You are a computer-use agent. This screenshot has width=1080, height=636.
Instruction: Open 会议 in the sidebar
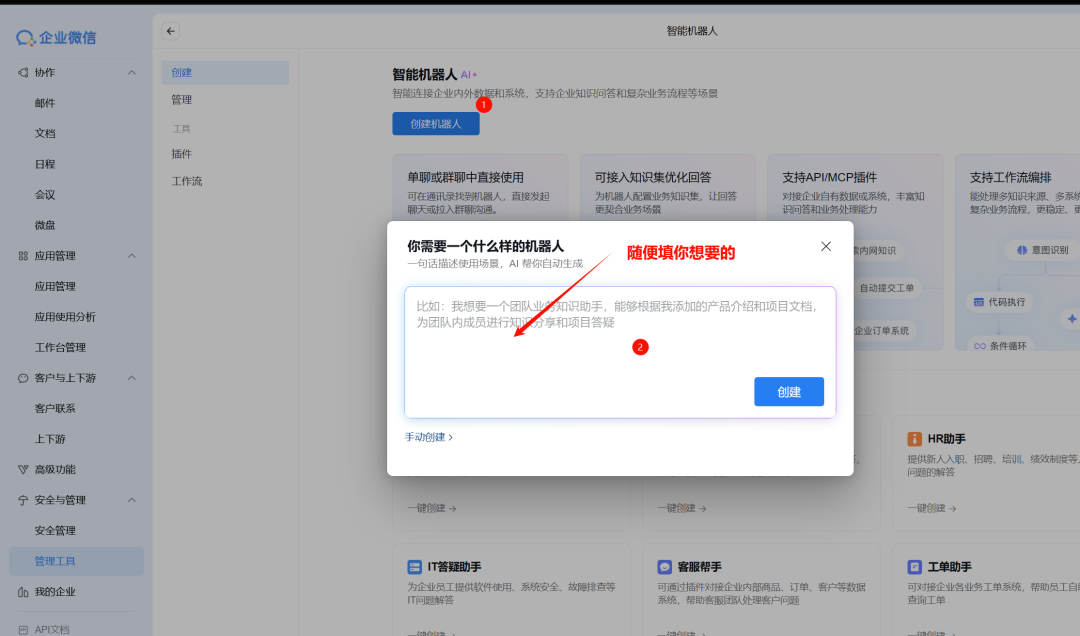point(45,194)
